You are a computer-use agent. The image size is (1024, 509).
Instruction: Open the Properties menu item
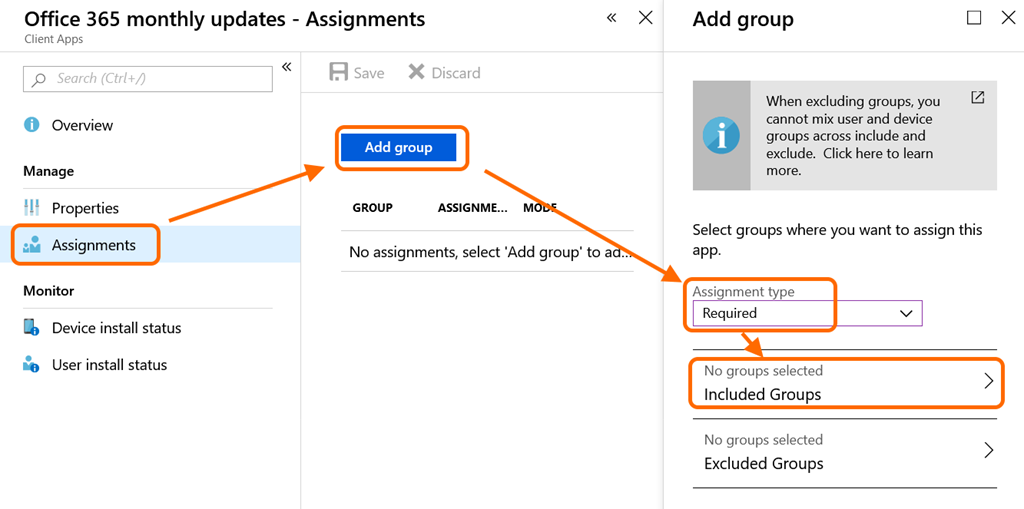click(x=85, y=208)
